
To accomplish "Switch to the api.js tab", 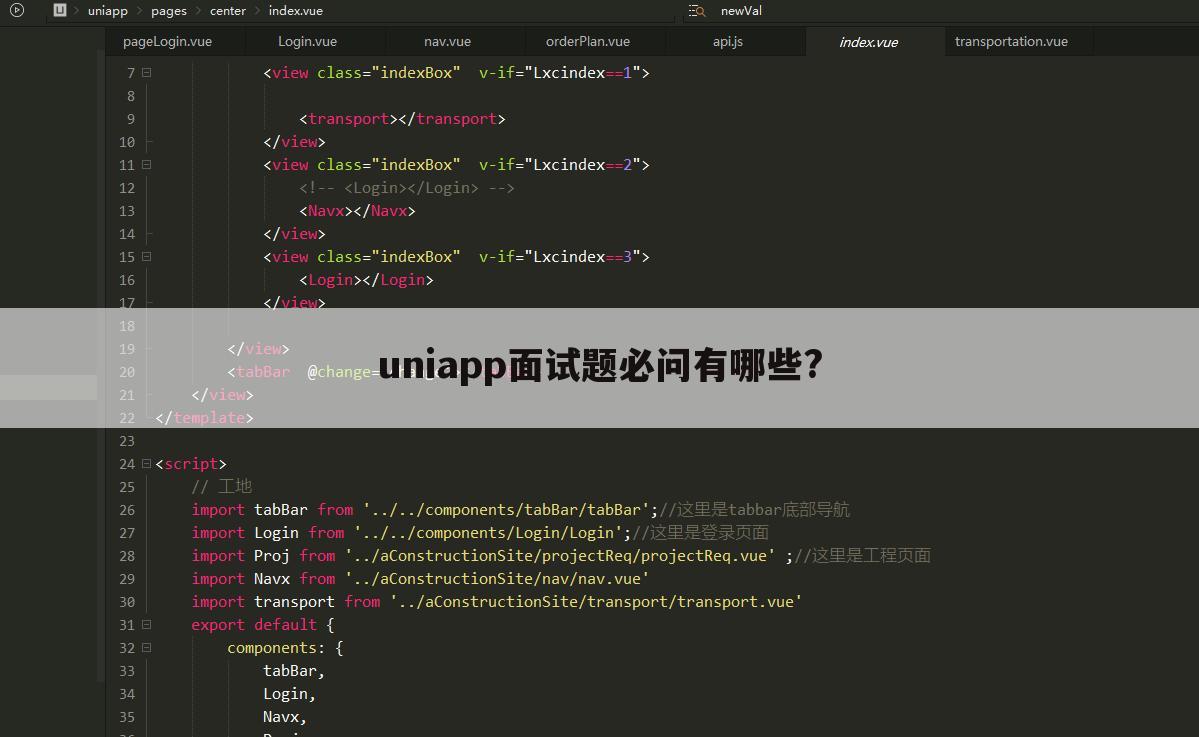I will click(x=727, y=41).
